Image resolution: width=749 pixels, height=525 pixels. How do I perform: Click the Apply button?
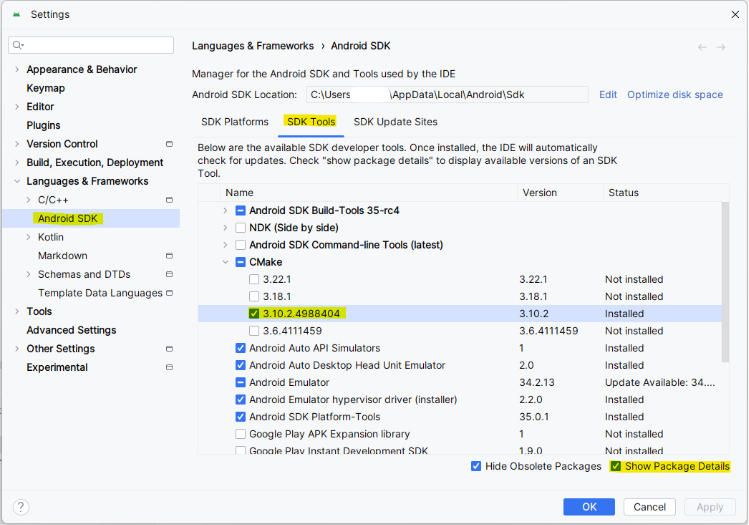pyautogui.click(x=710, y=507)
